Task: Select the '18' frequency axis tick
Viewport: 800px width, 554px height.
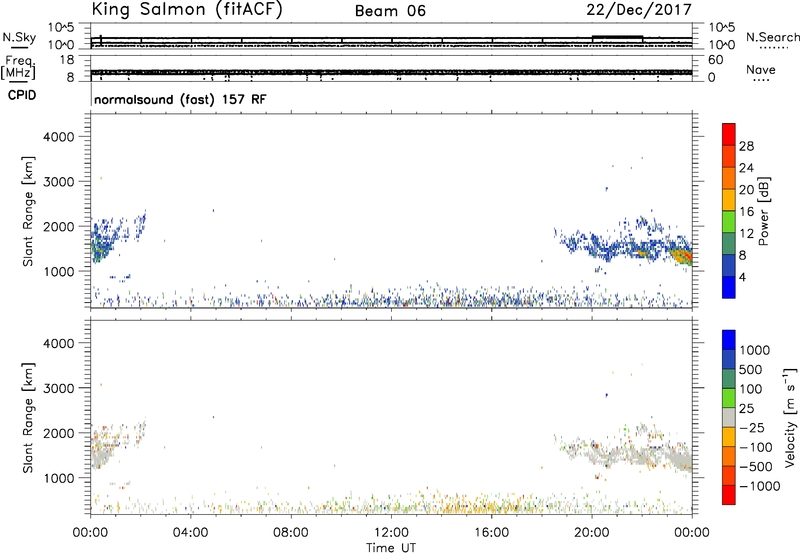Action: coord(67,60)
